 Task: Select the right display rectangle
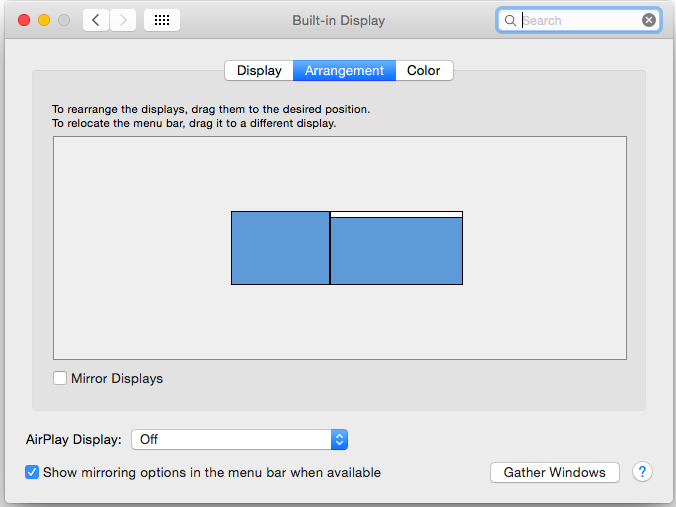pos(396,252)
